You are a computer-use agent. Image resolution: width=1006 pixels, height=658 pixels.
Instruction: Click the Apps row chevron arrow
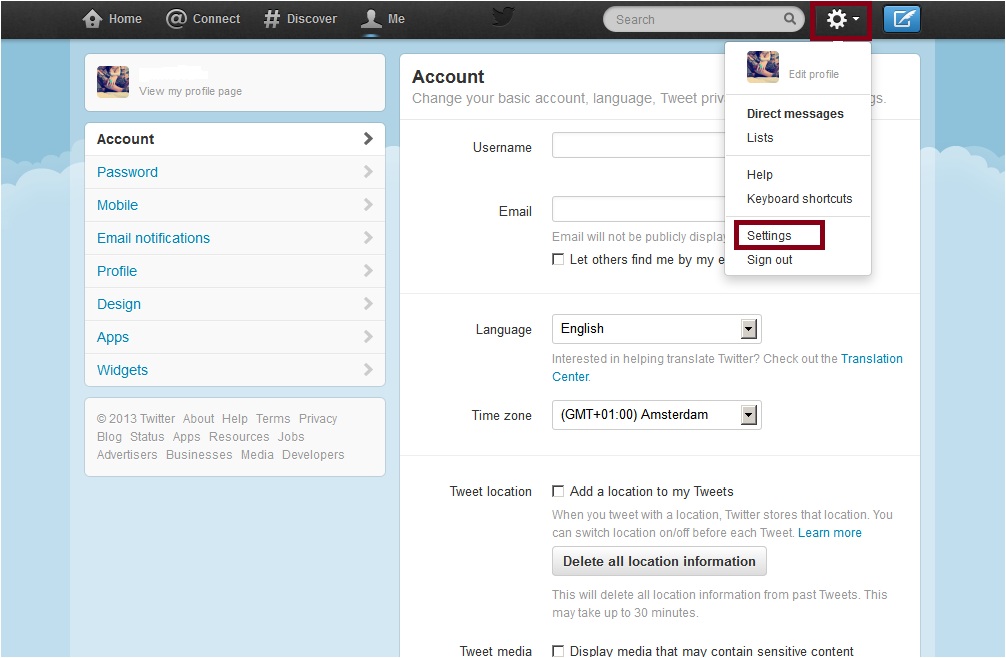pyautogui.click(x=368, y=337)
